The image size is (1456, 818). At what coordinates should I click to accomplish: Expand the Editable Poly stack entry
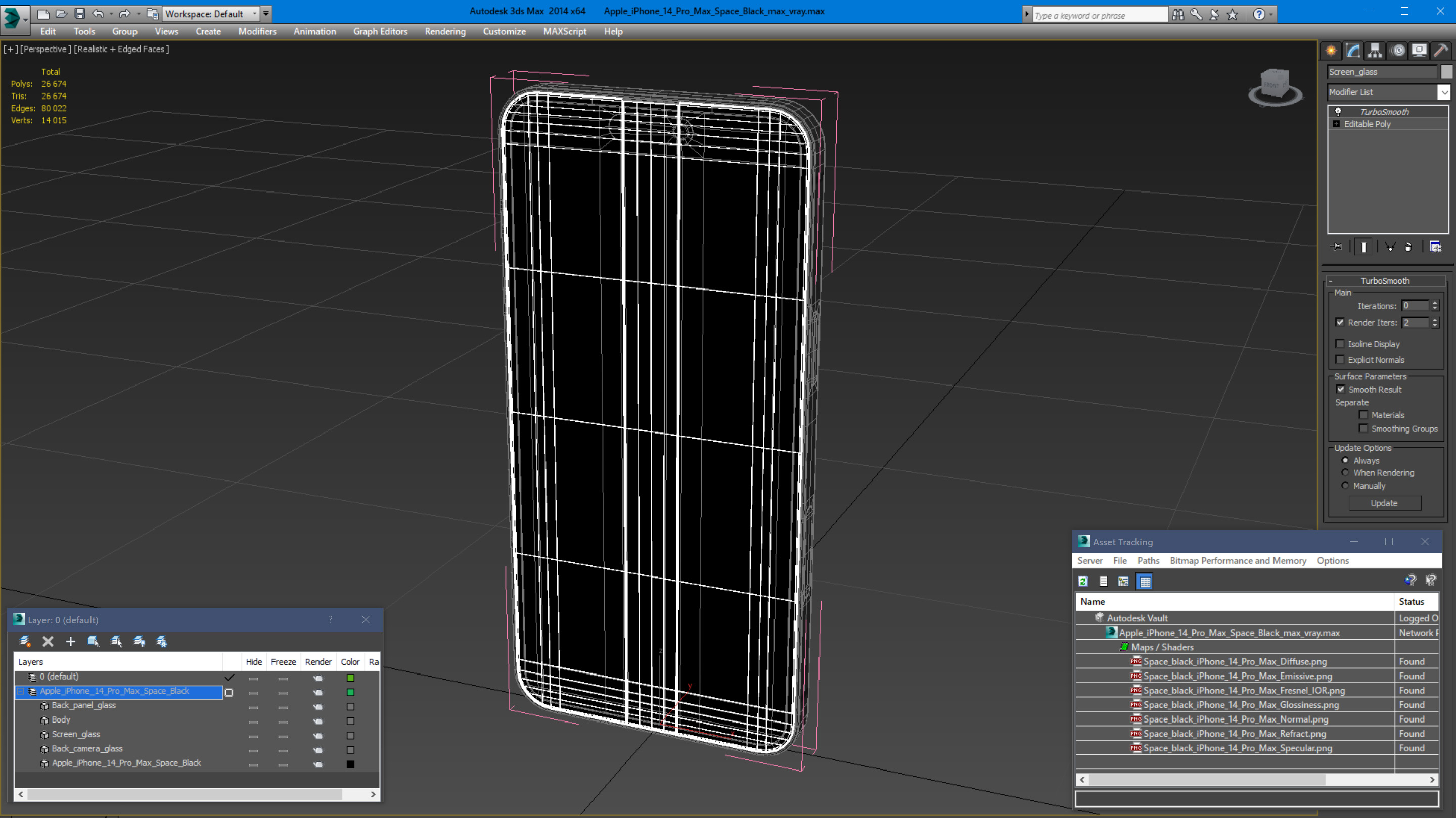pos(1336,124)
